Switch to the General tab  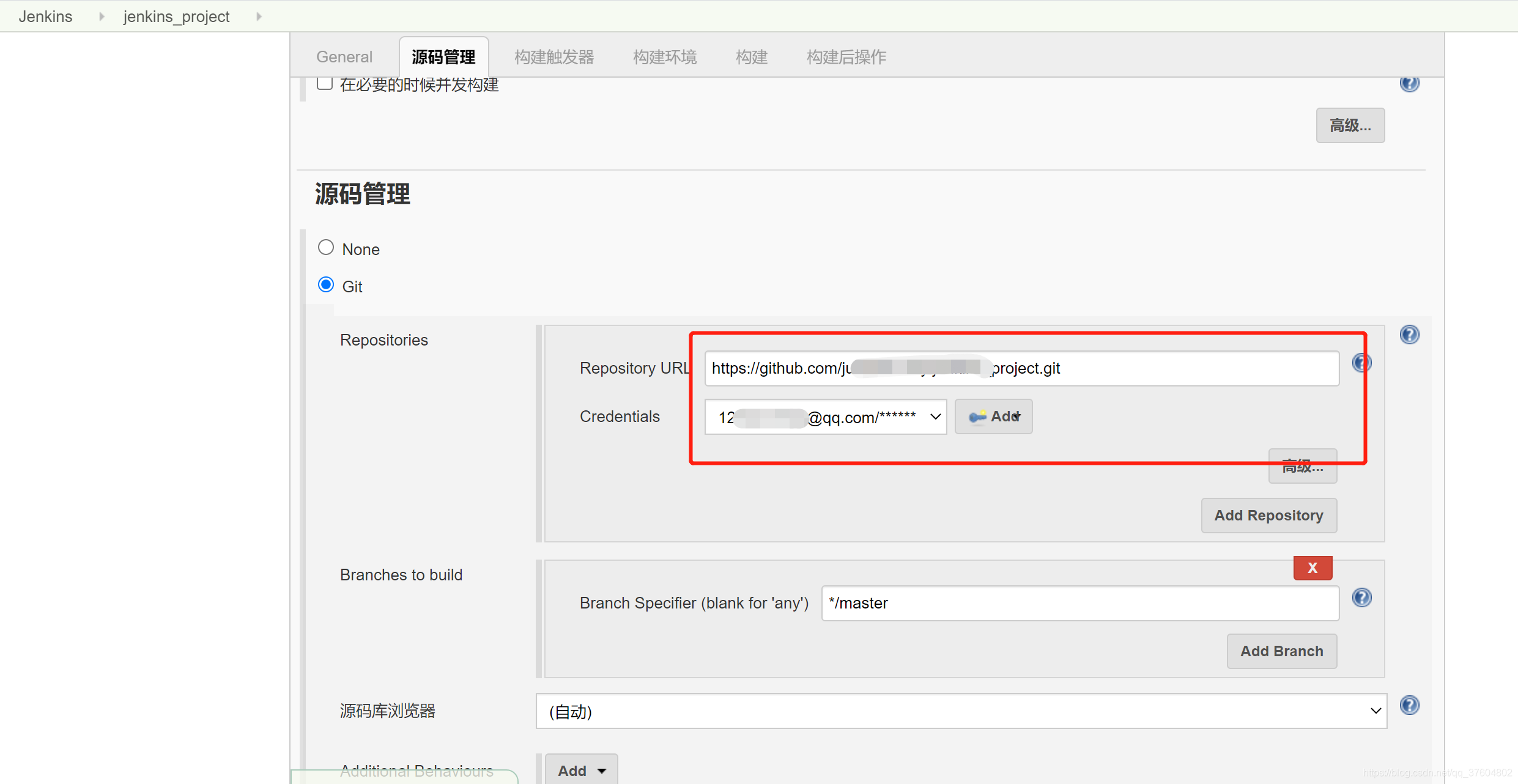[344, 56]
